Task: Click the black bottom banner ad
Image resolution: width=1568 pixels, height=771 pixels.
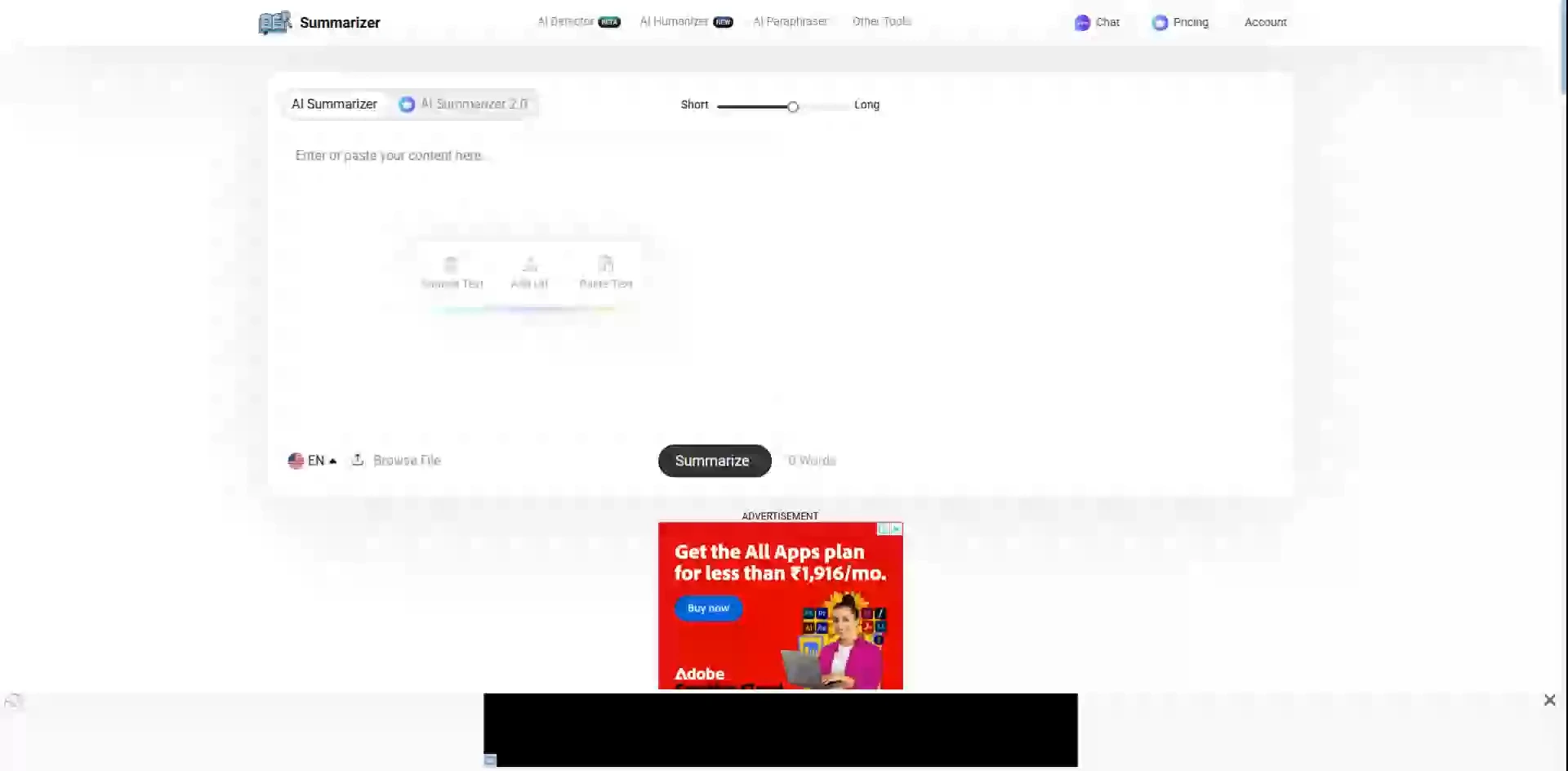Action: [781, 730]
